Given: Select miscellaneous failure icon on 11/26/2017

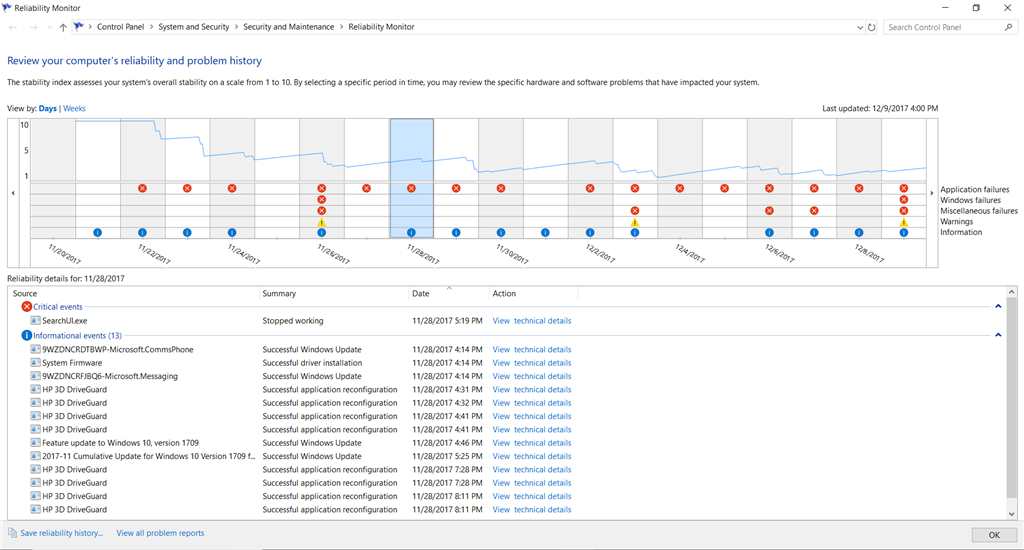Looking at the screenshot, I should coord(321,211).
